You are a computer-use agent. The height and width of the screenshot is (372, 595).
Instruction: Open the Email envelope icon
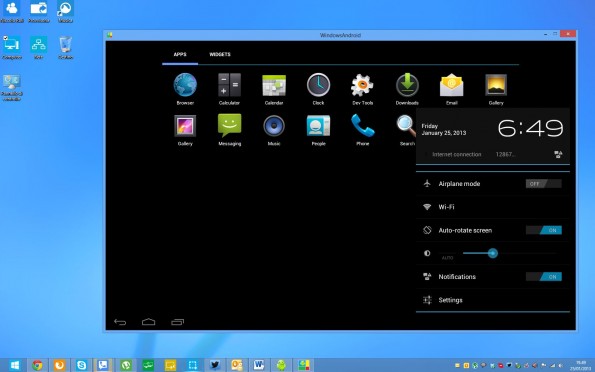tap(452, 85)
